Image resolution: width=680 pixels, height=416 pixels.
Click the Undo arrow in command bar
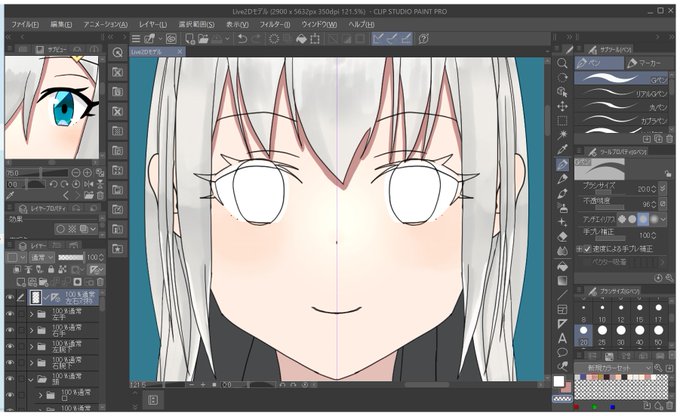[x=242, y=39]
